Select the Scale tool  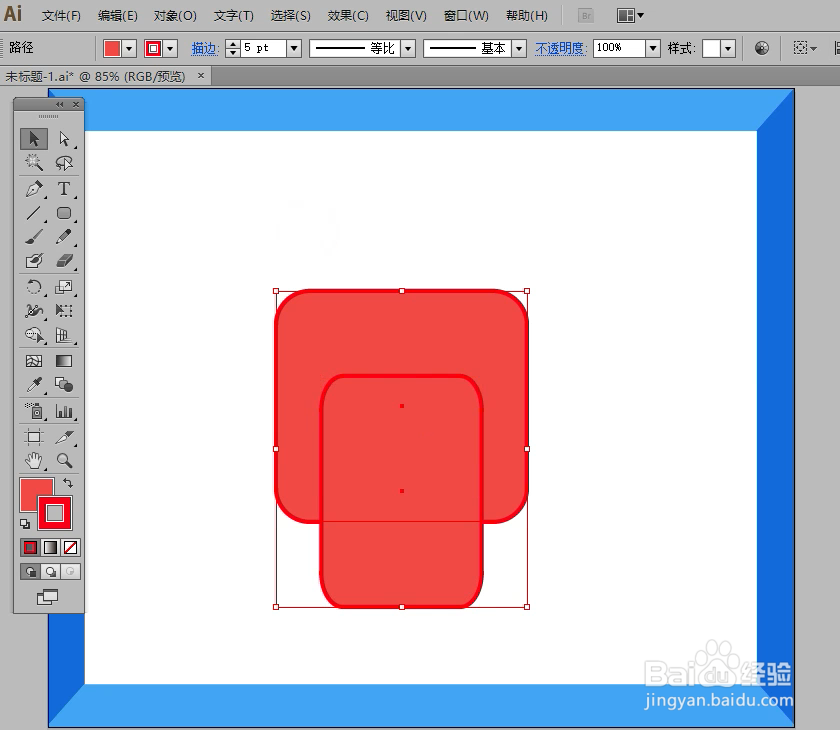tap(64, 287)
